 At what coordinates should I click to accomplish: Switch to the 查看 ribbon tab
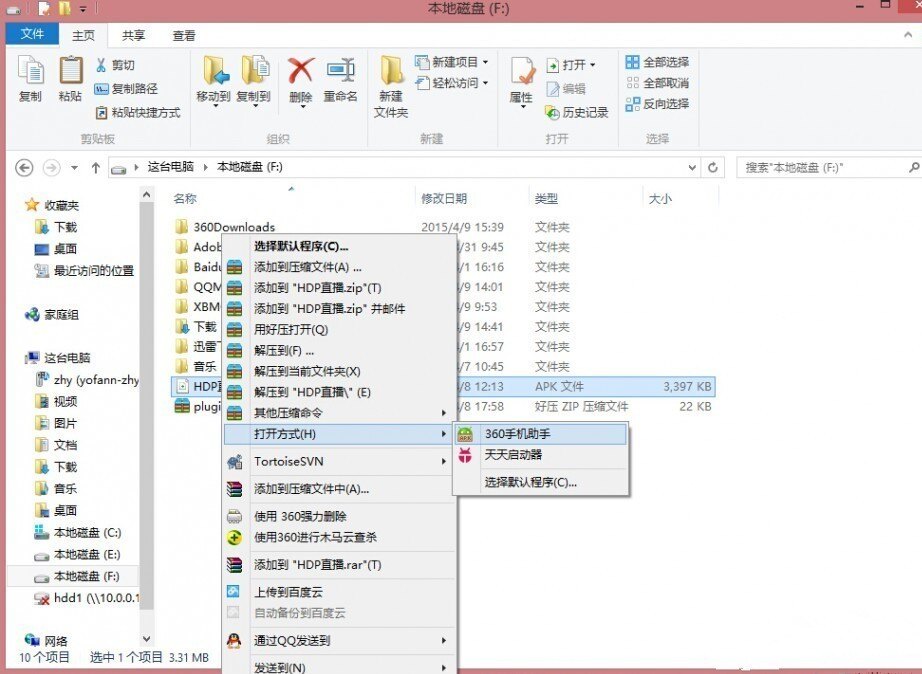(184, 35)
